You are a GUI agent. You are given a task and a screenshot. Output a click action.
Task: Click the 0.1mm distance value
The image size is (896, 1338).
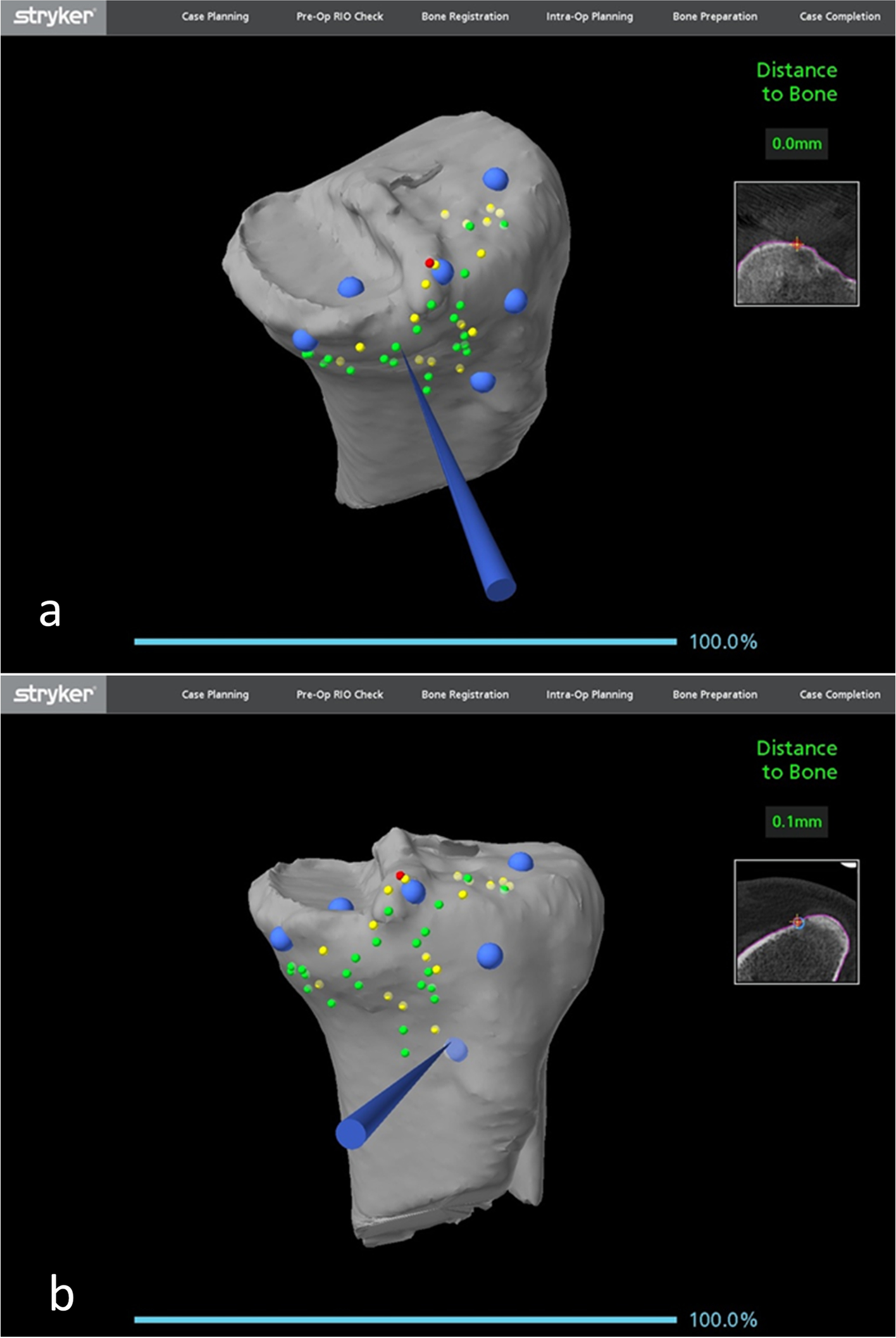(x=797, y=822)
